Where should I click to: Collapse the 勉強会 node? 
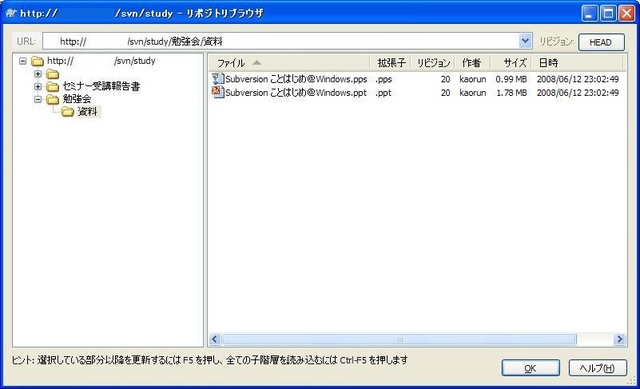38,99
